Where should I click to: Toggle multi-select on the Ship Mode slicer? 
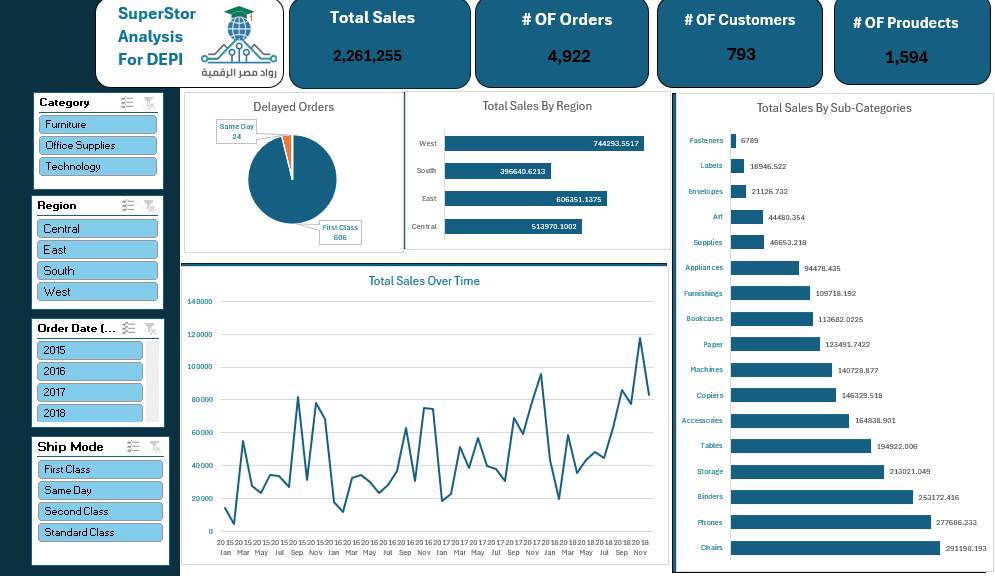click(133, 447)
